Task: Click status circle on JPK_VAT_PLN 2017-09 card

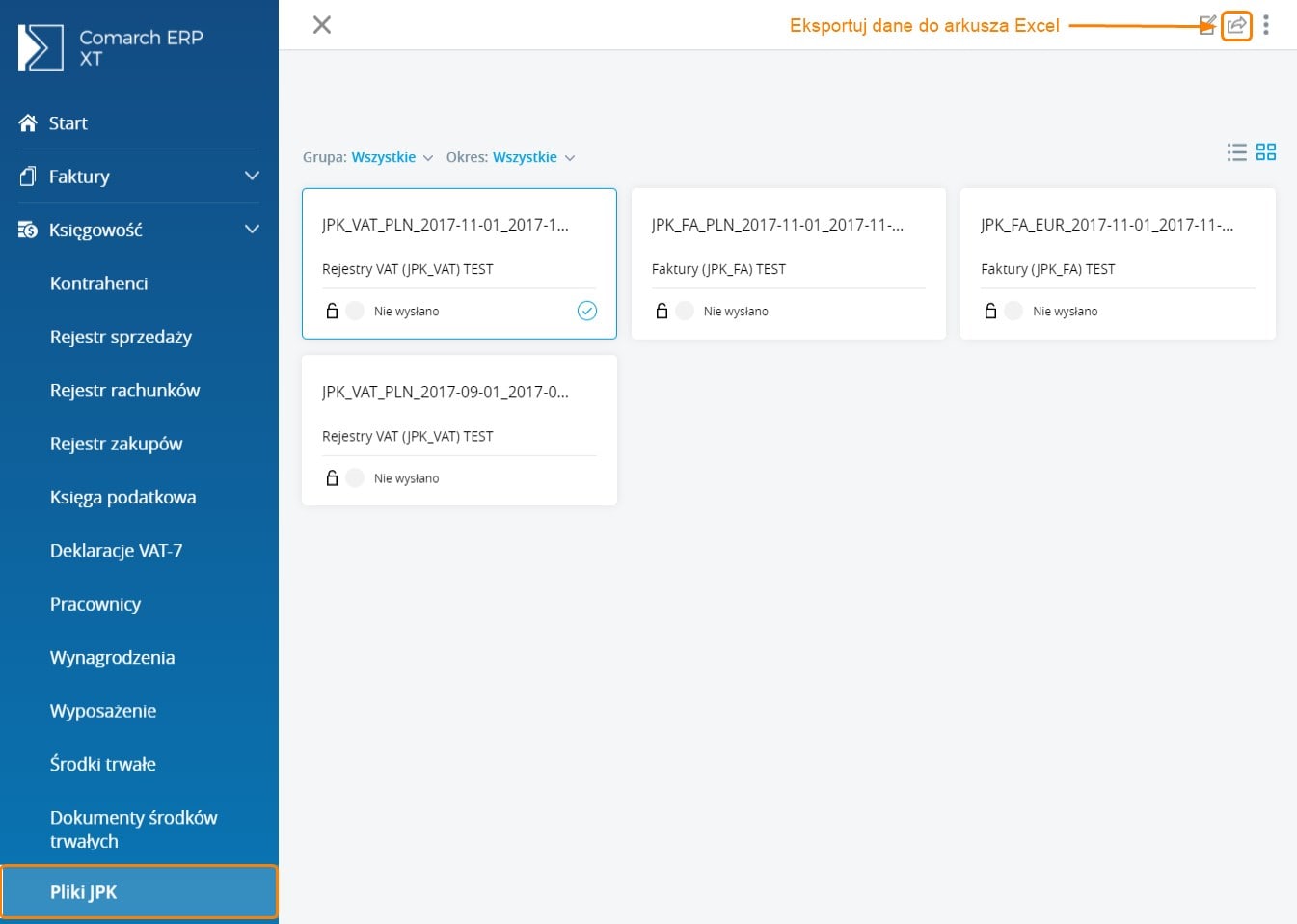Action: tap(355, 478)
